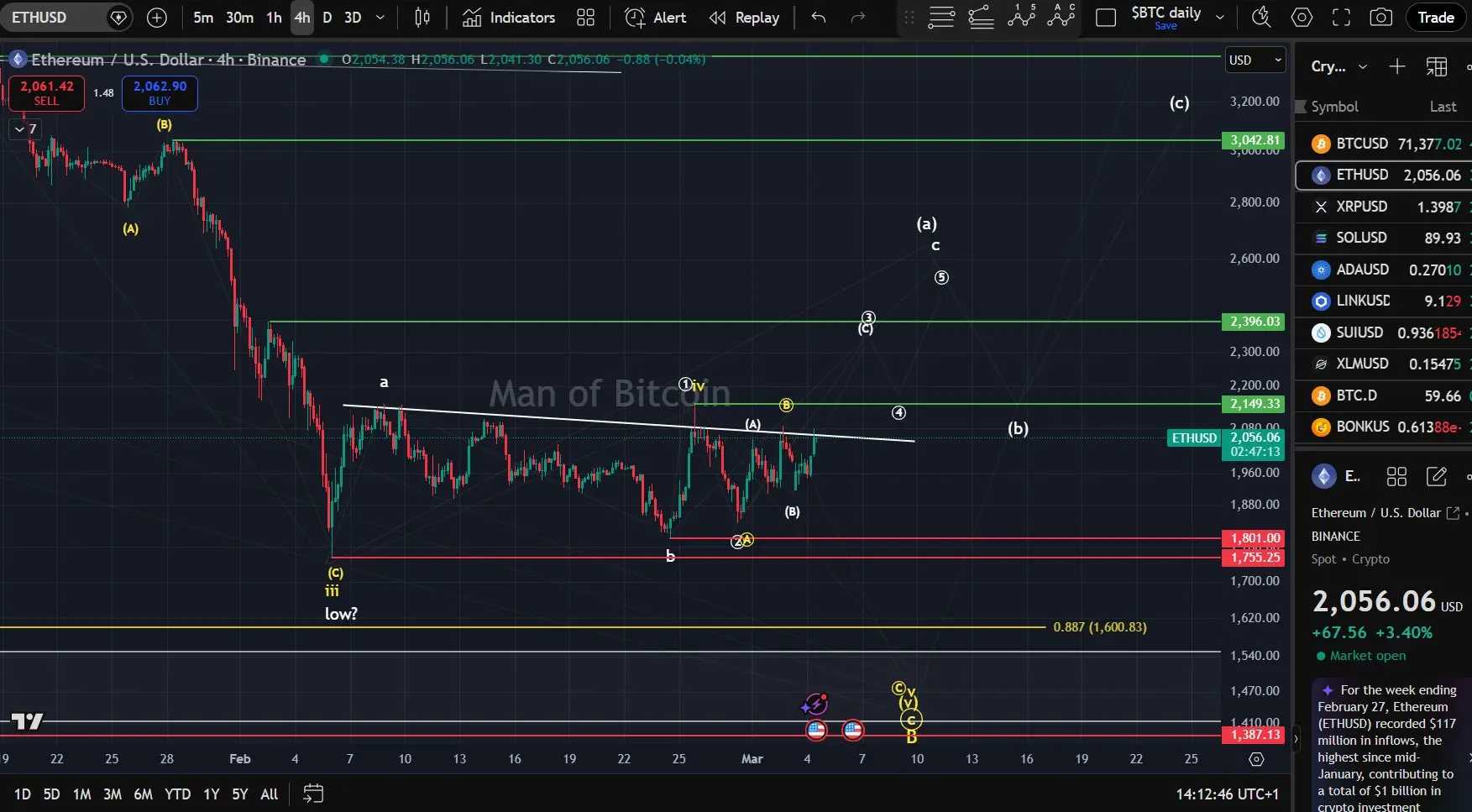
Task: Open SOLUSD from the watchlist
Action: point(1384,238)
